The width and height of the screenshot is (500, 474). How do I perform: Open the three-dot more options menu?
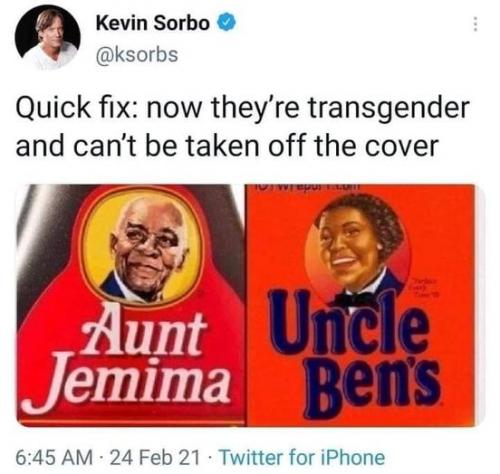476,24
